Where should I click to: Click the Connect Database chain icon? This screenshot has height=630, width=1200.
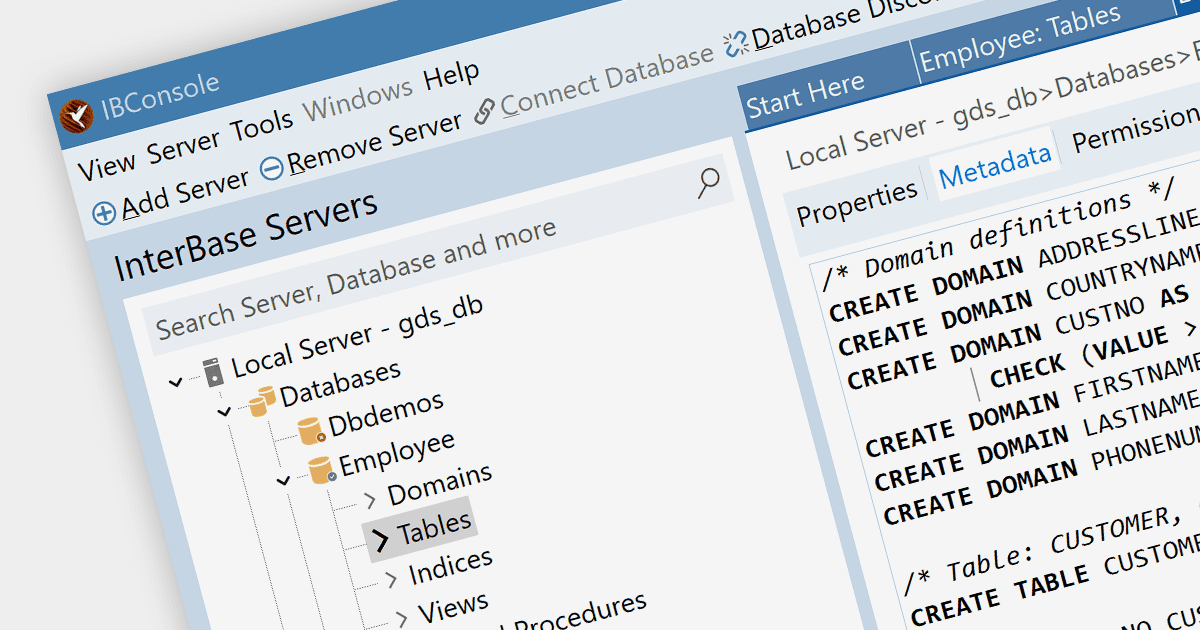point(485,111)
